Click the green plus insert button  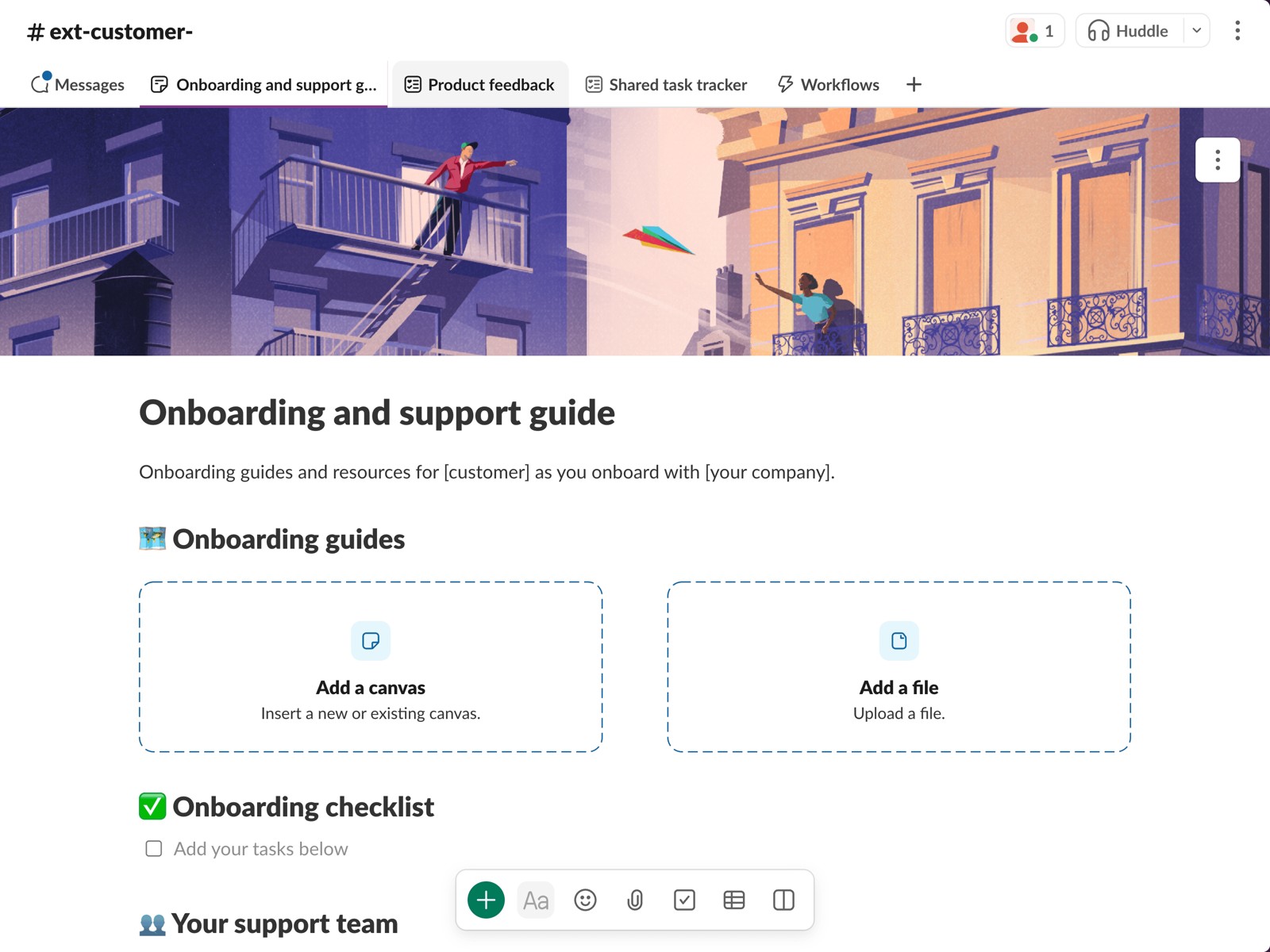click(486, 900)
